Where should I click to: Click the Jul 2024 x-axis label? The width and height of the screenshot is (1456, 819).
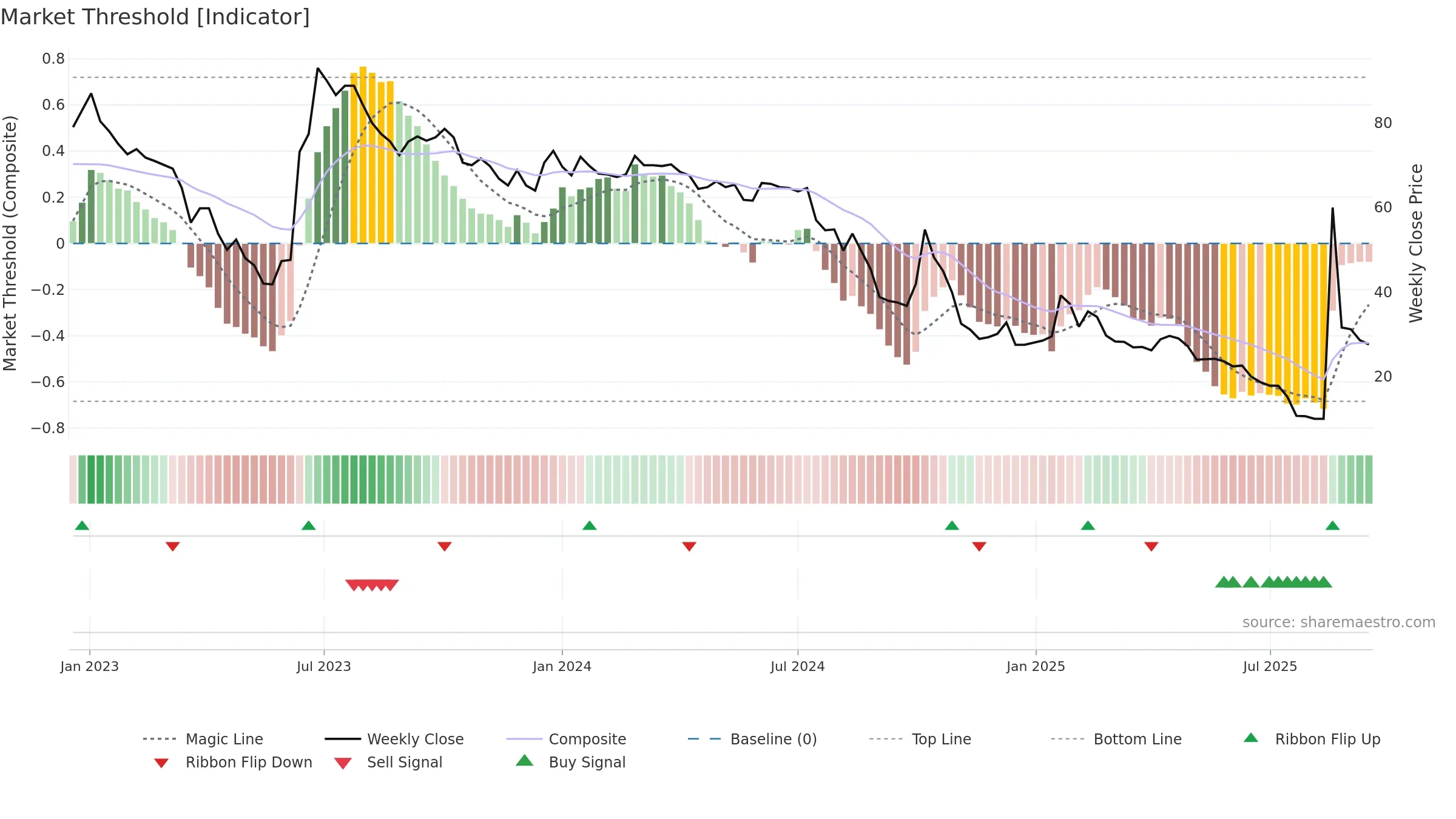point(797,666)
